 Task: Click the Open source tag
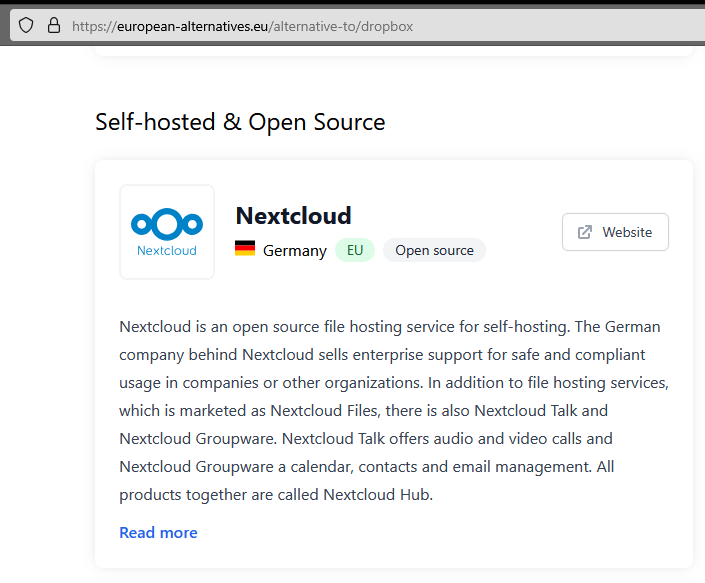434,250
